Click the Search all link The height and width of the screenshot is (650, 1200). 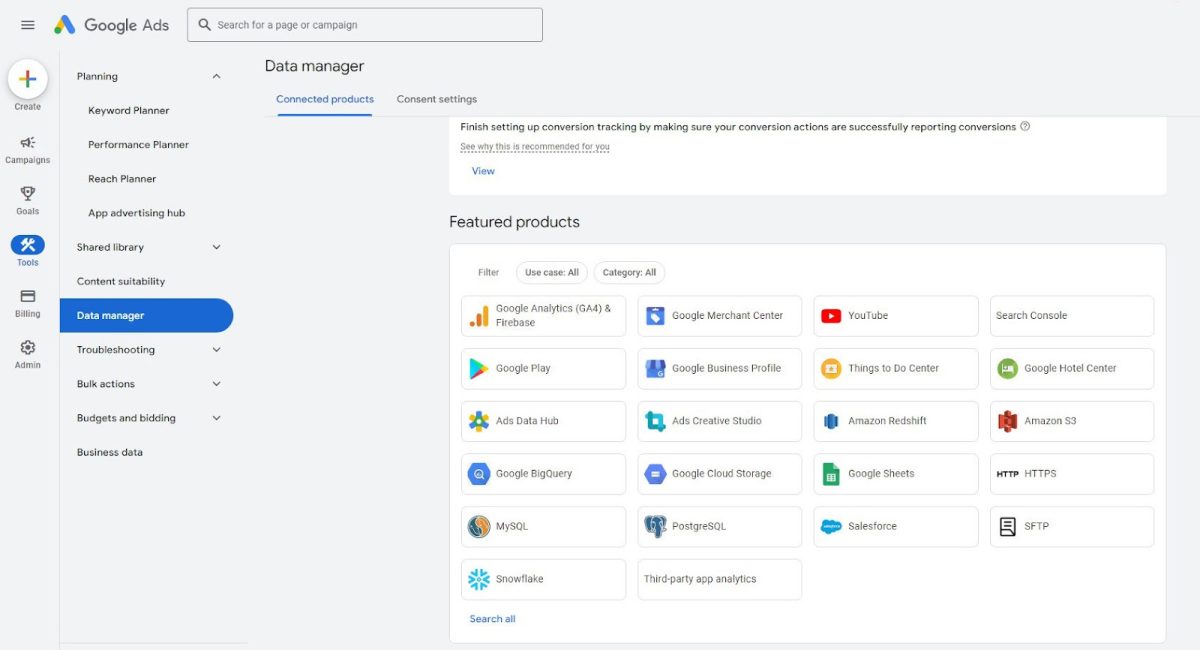(x=493, y=619)
